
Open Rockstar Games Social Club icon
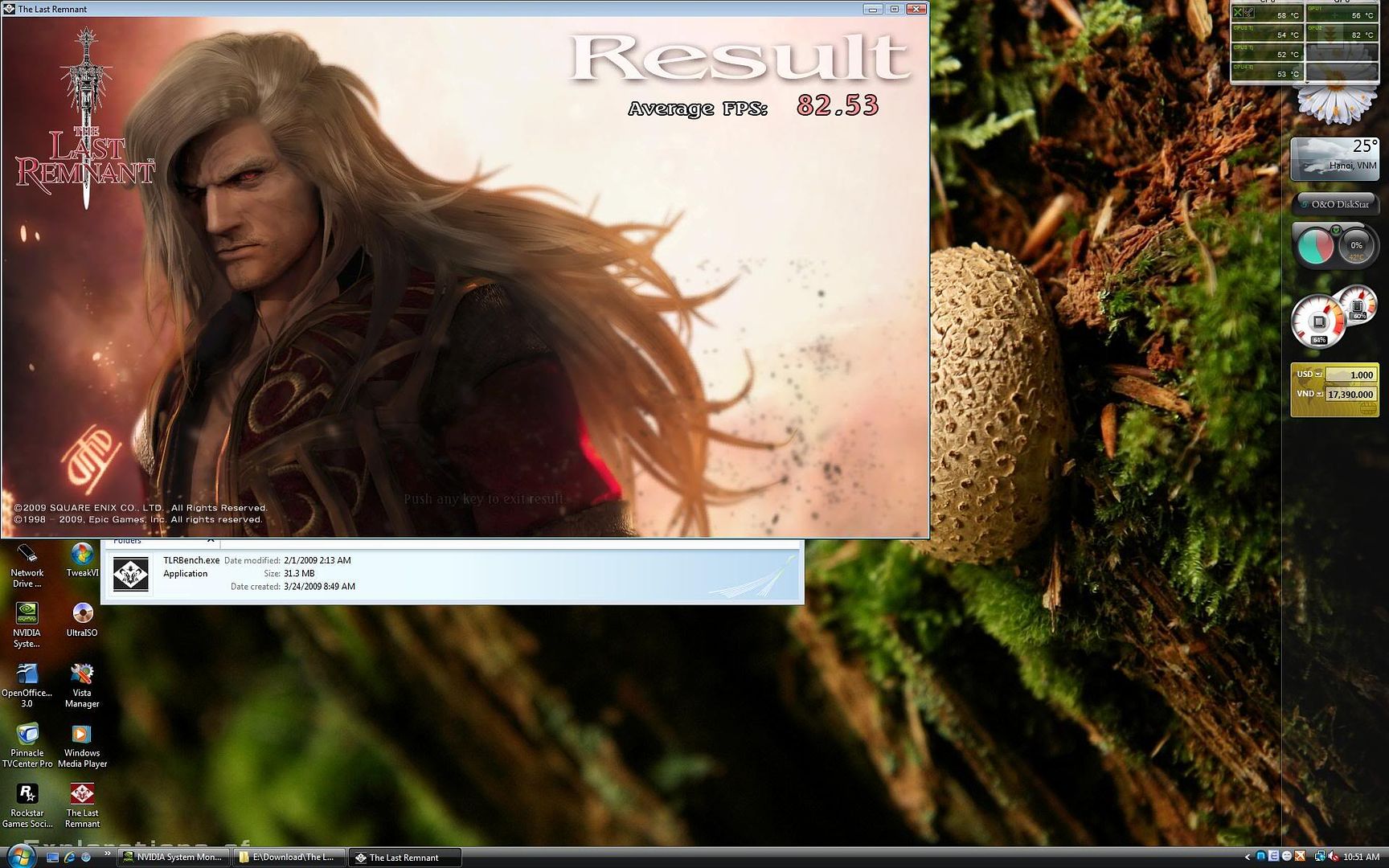27,806
